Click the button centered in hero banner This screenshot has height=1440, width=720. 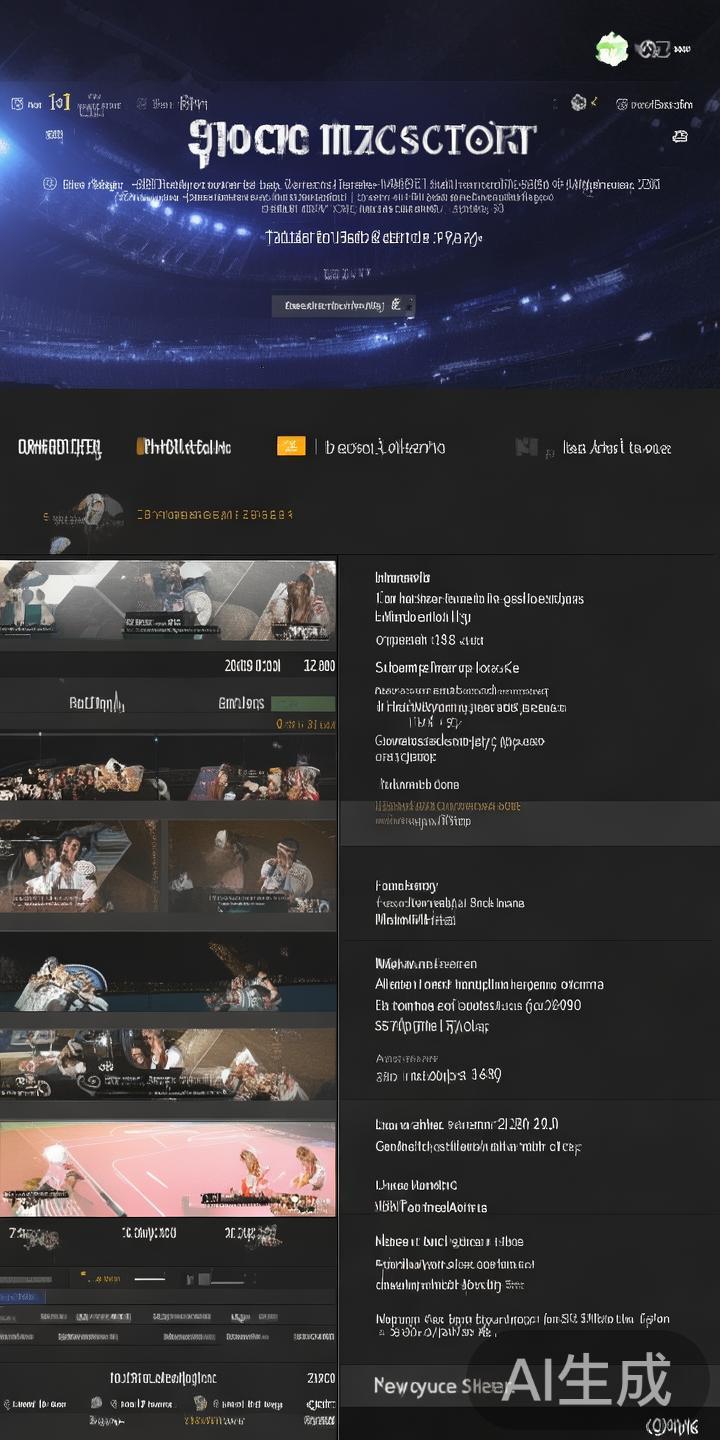343,305
